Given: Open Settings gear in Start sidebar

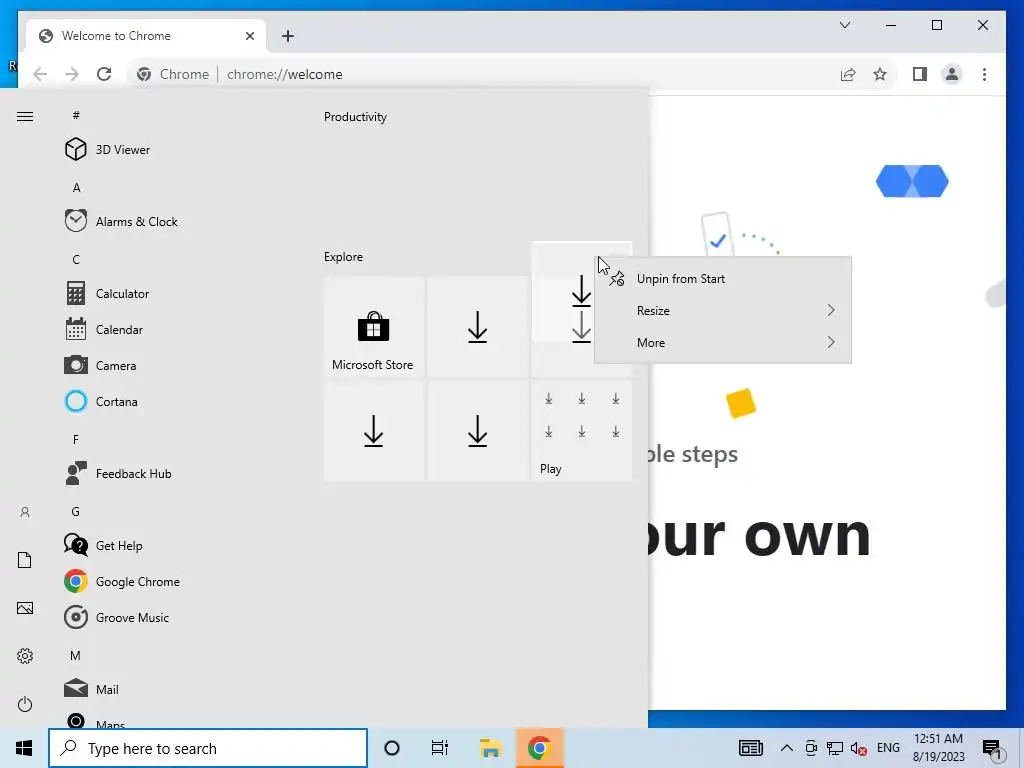Looking at the screenshot, I should click(x=25, y=656).
